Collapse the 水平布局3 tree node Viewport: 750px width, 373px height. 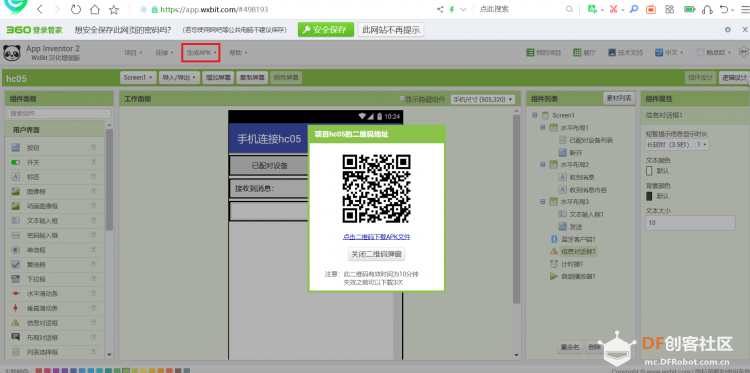point(543,201)
